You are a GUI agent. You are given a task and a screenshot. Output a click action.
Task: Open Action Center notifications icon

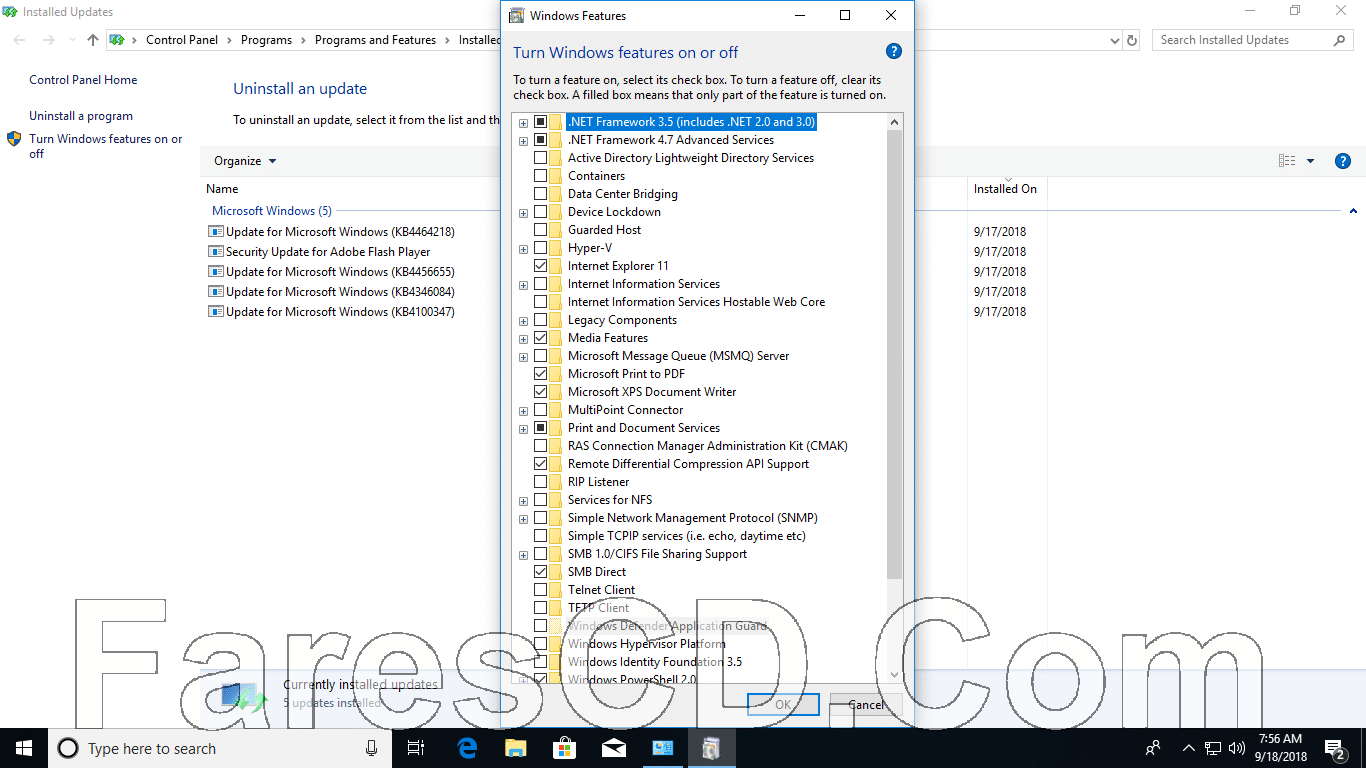(x=1335, y=748)
